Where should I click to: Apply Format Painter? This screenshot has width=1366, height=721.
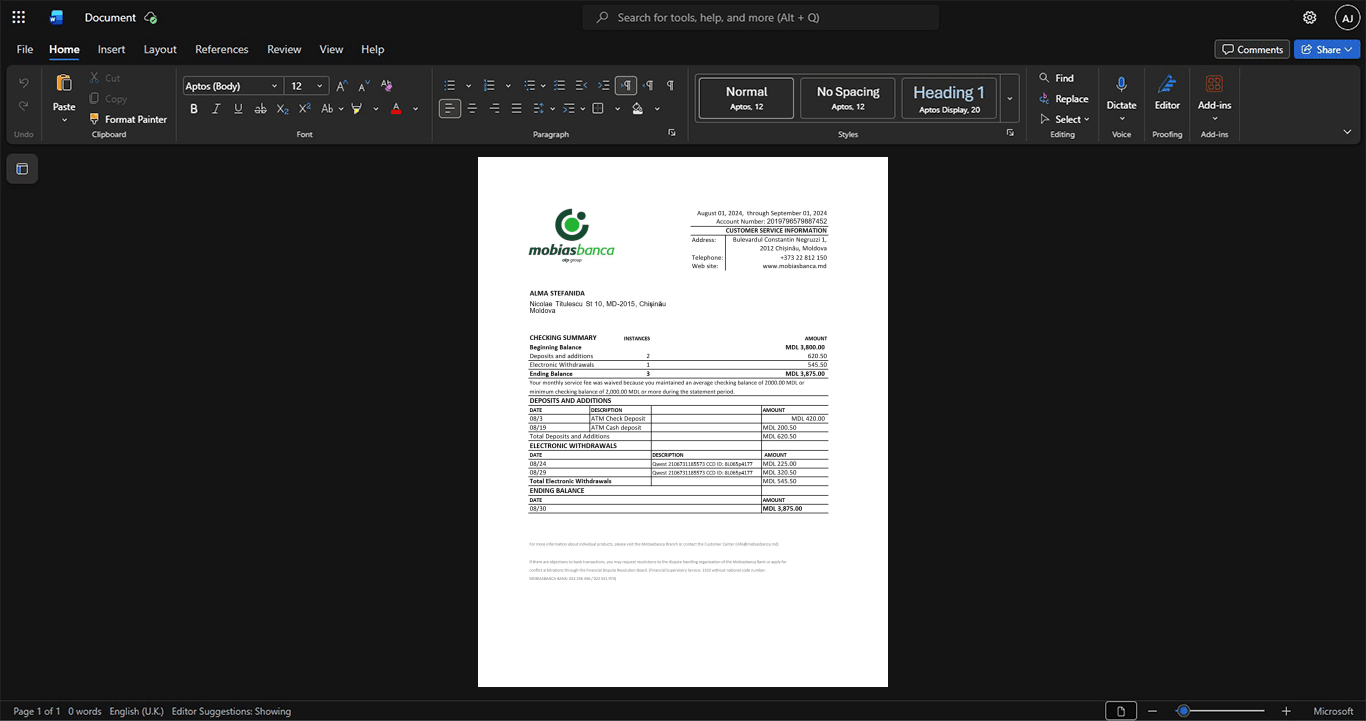127,119
